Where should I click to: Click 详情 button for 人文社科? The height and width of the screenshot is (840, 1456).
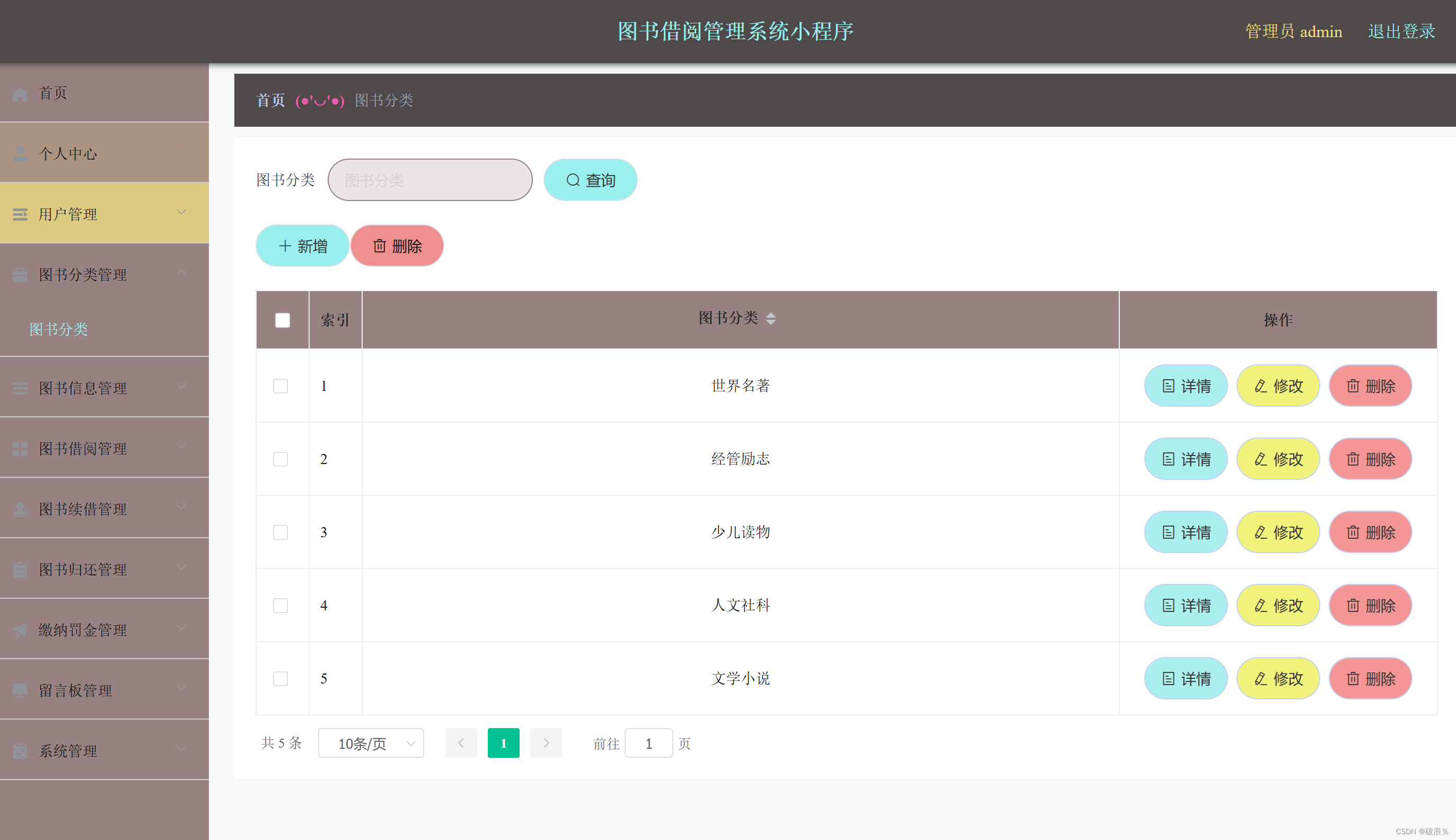[1186, 605]
